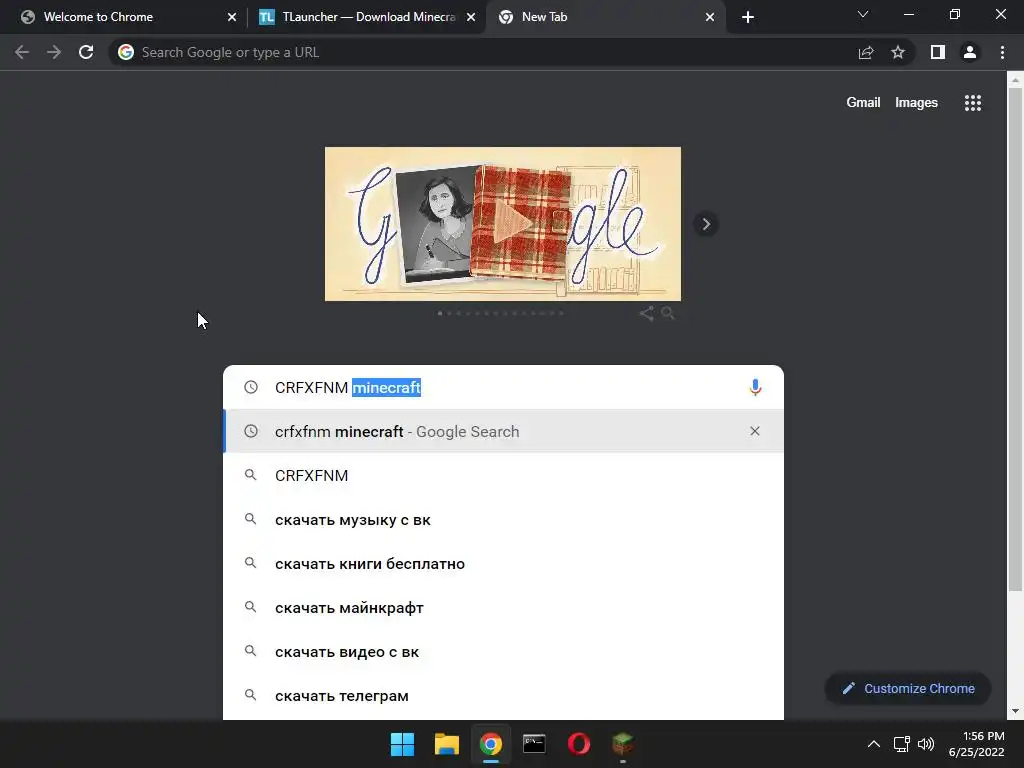Show hidden system tray icons

point(874,744)
